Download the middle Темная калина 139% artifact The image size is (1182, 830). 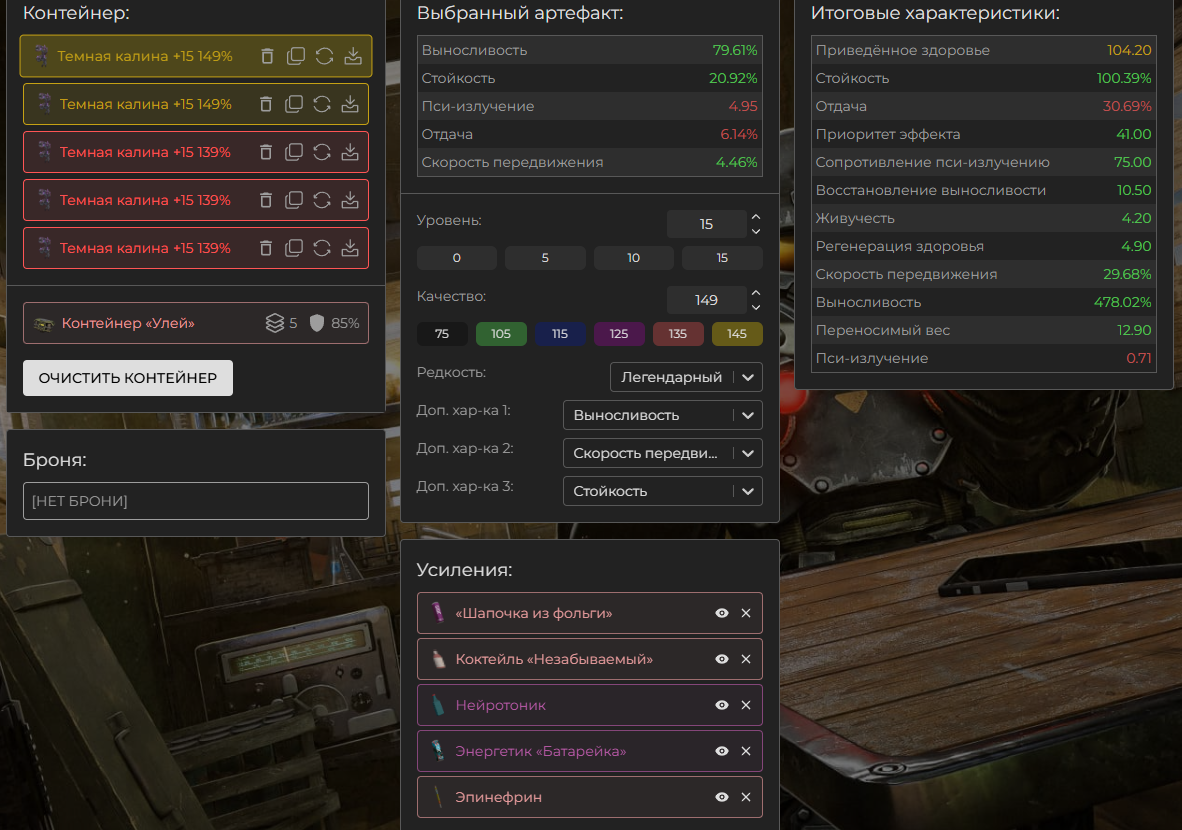pos(350,200)
